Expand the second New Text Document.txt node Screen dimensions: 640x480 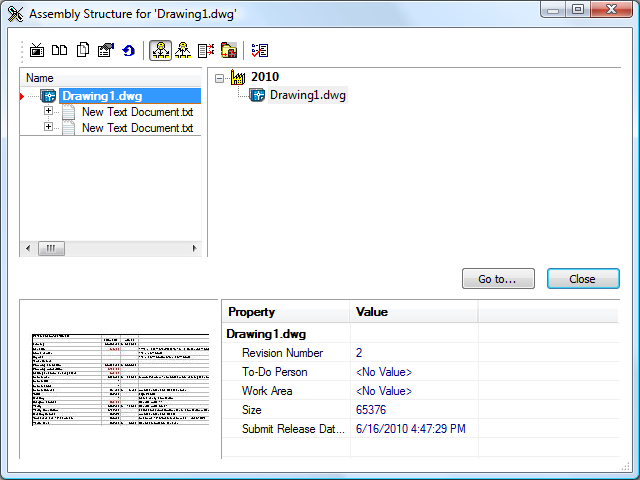tap(48, 128)
